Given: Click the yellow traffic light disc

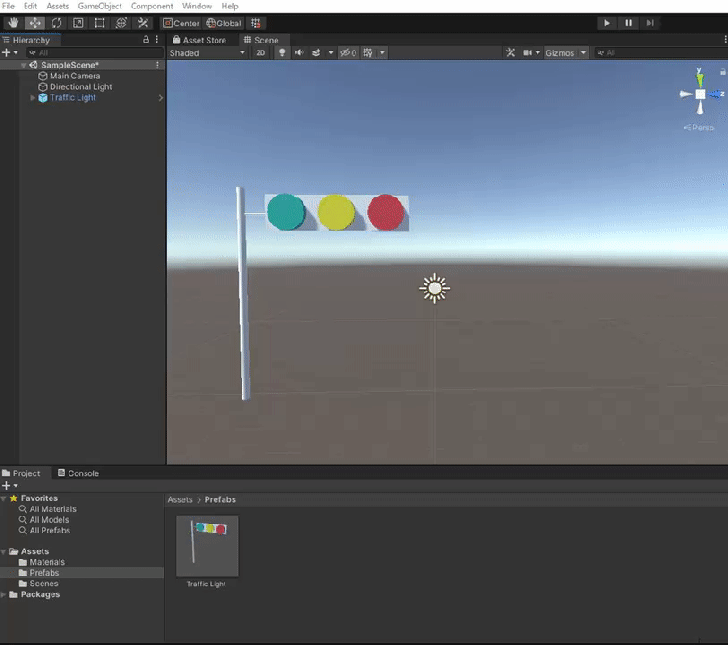Looking at the screenshot, I should 336,212.
